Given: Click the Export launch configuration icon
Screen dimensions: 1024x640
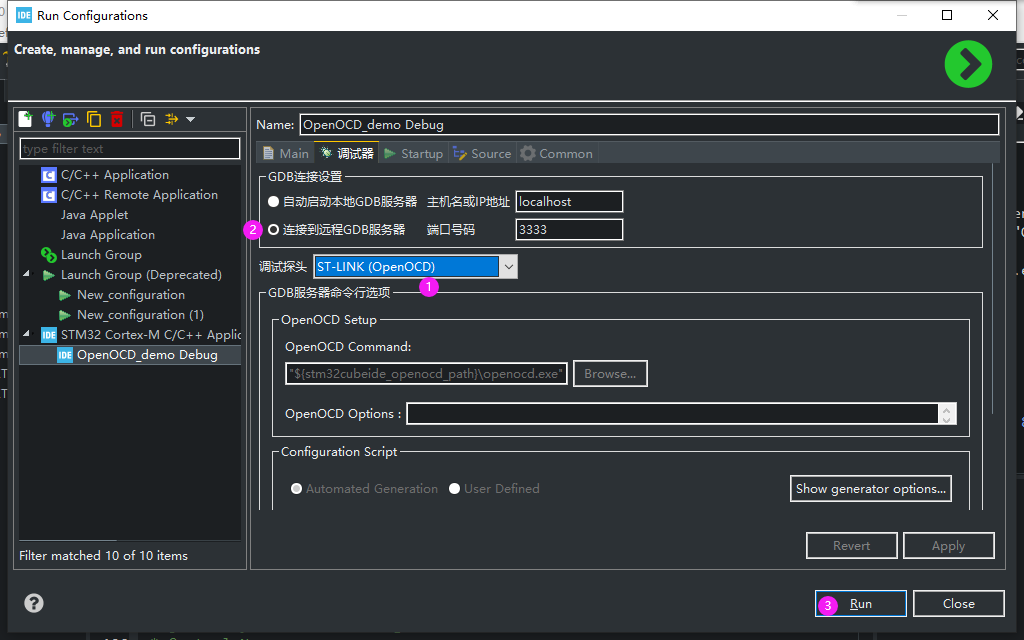Looking at the screenshot, I should point(71,119).
